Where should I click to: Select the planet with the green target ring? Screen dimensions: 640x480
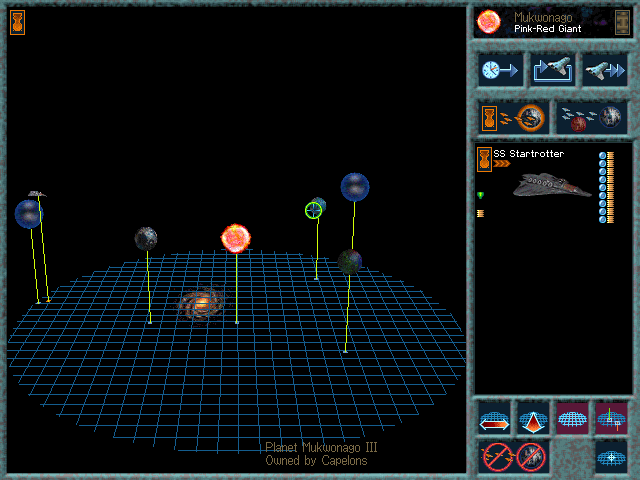coord(316,208)
